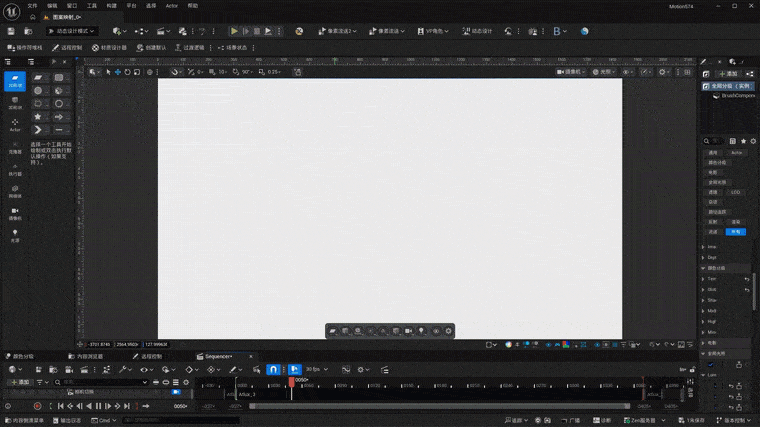Toggle the favorites star filter in Details
This screenshot has width=760, height=427.
pos(743,141)
